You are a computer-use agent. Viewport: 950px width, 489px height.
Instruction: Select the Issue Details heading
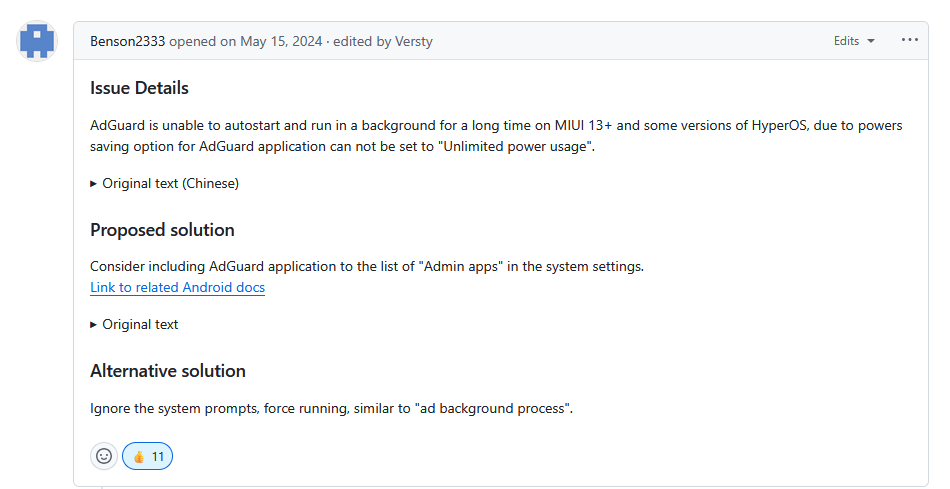pos(139,88)
